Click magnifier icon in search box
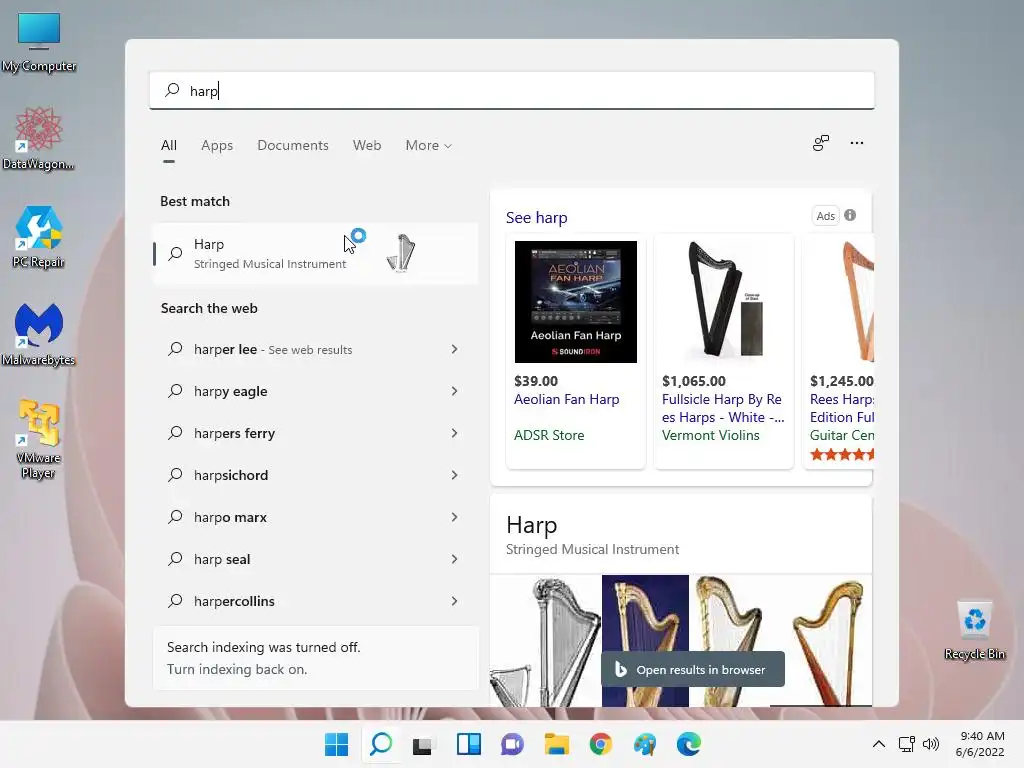 pyautogui.click(x=172, y=90)
